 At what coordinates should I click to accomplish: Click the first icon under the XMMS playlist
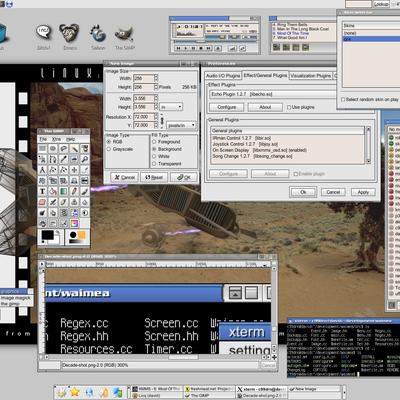[x=276, y=47]
